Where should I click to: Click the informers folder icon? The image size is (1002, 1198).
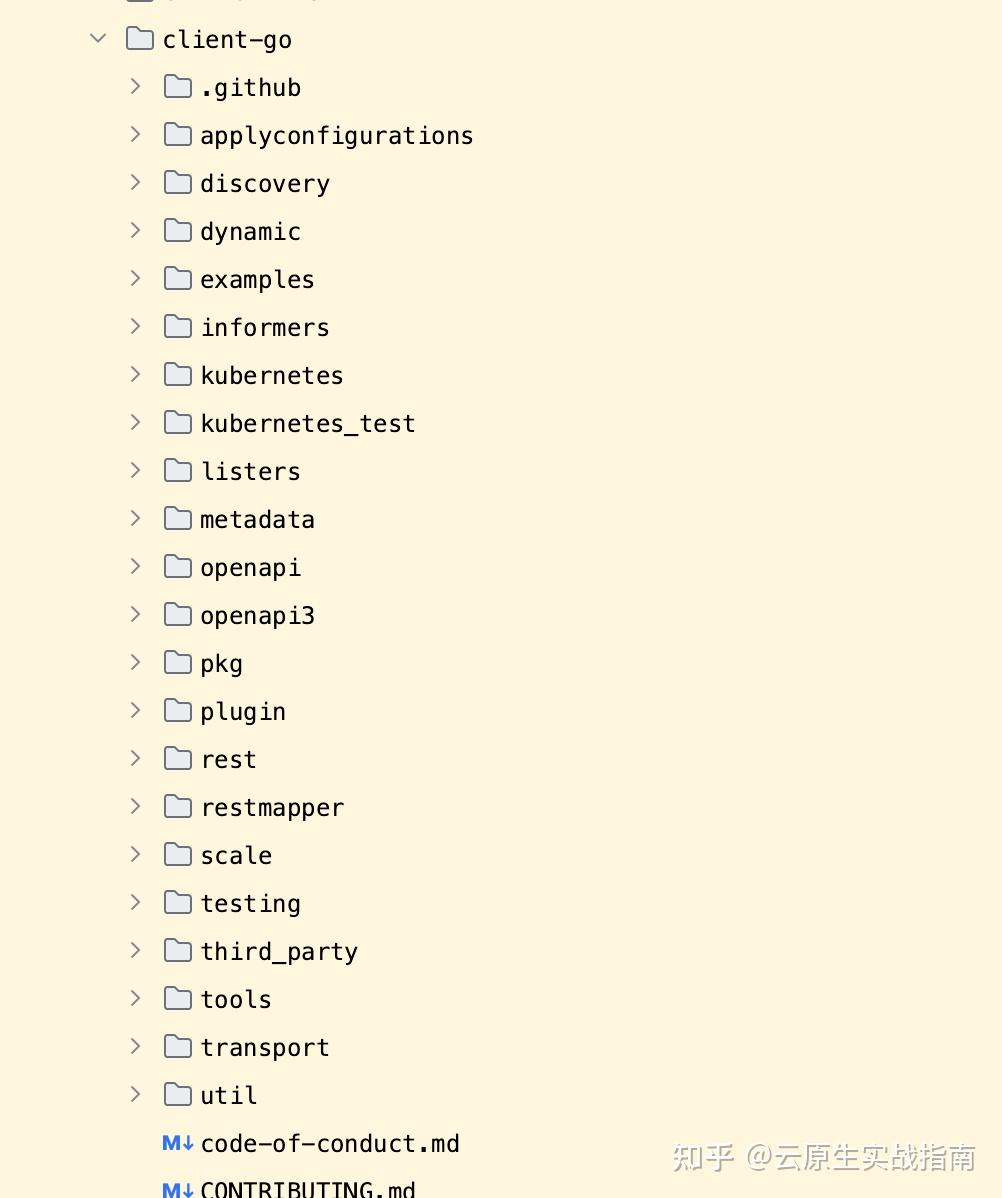177,326
